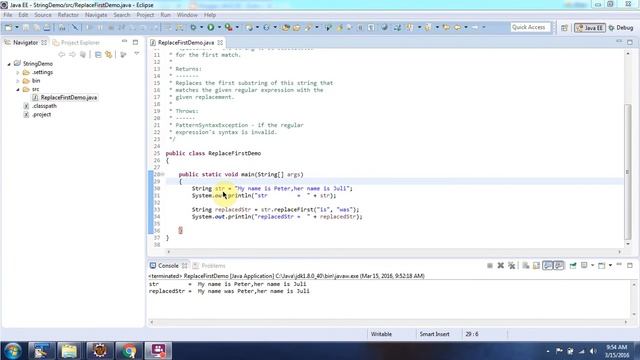Open the Refactor menu
This screenshot has width=640, height=360.
pyautogui.click(x=68, y=15)
